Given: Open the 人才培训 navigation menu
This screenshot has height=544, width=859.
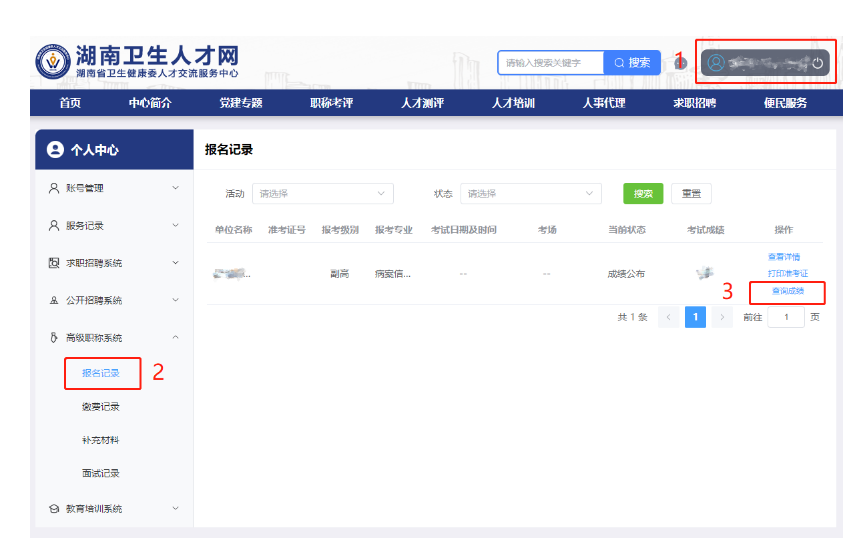Looking at the screenshot, I should pos(513,103).
